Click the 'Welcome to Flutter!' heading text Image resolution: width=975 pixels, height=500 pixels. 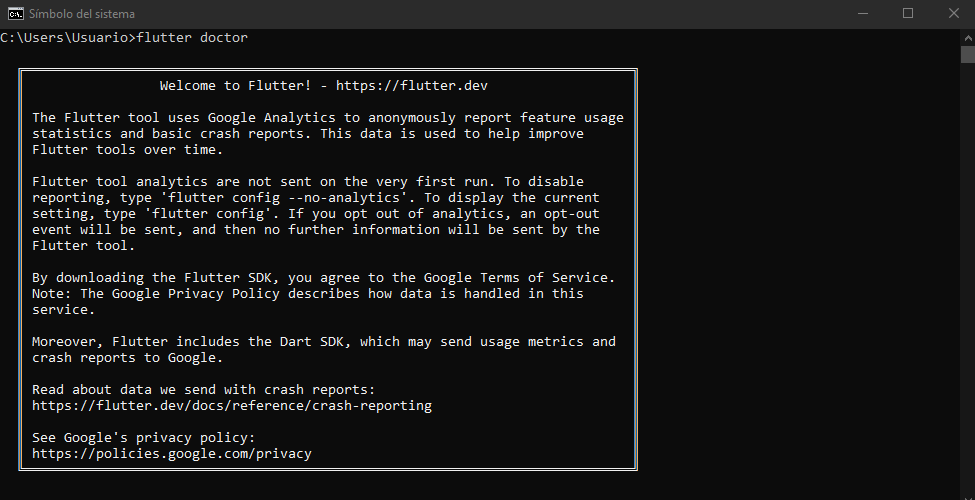point(236,86)
